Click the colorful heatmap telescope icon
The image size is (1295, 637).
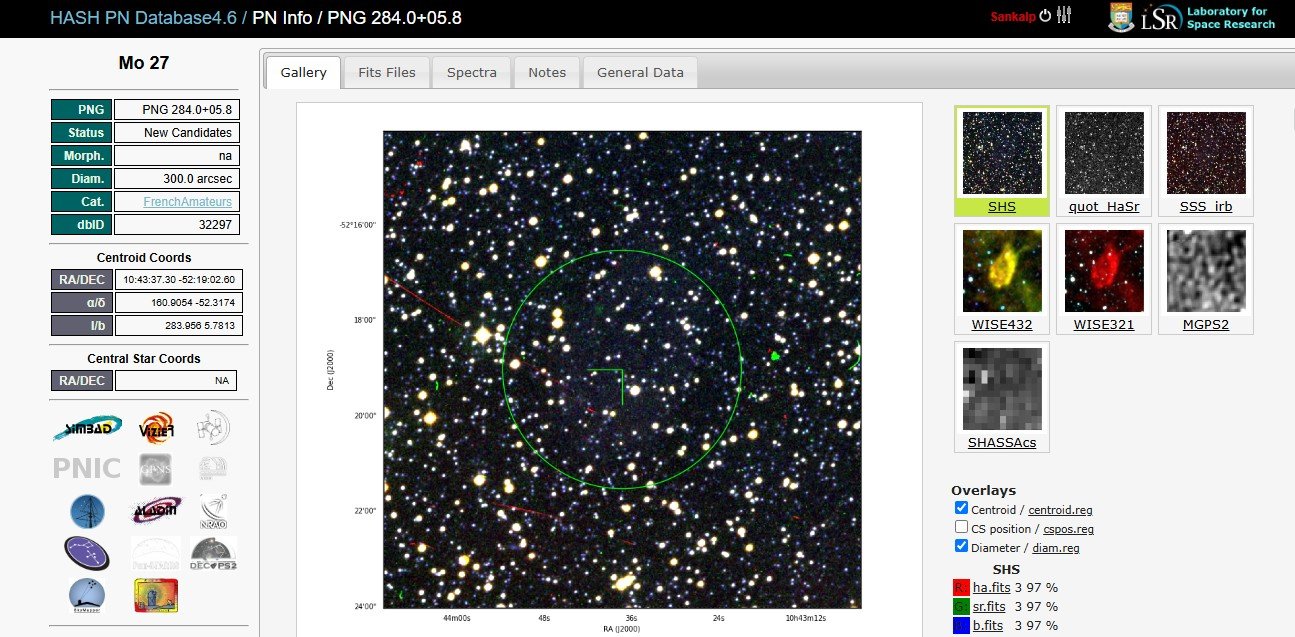pos(155,594)
